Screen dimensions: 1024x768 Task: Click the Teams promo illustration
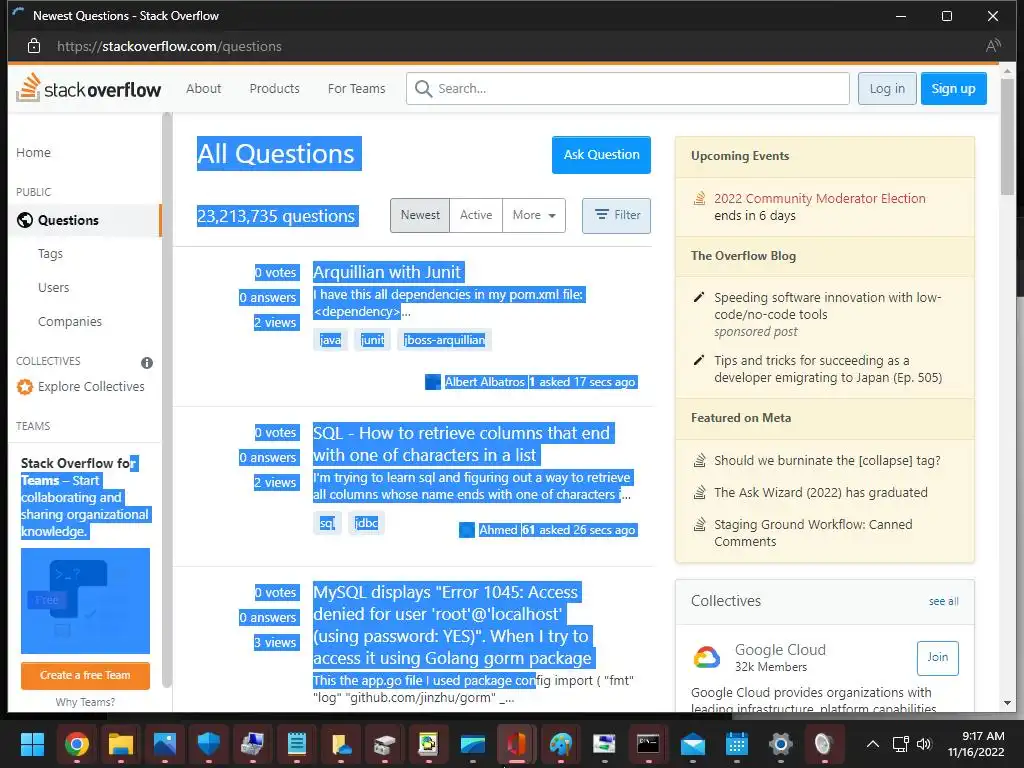[86, 601]
